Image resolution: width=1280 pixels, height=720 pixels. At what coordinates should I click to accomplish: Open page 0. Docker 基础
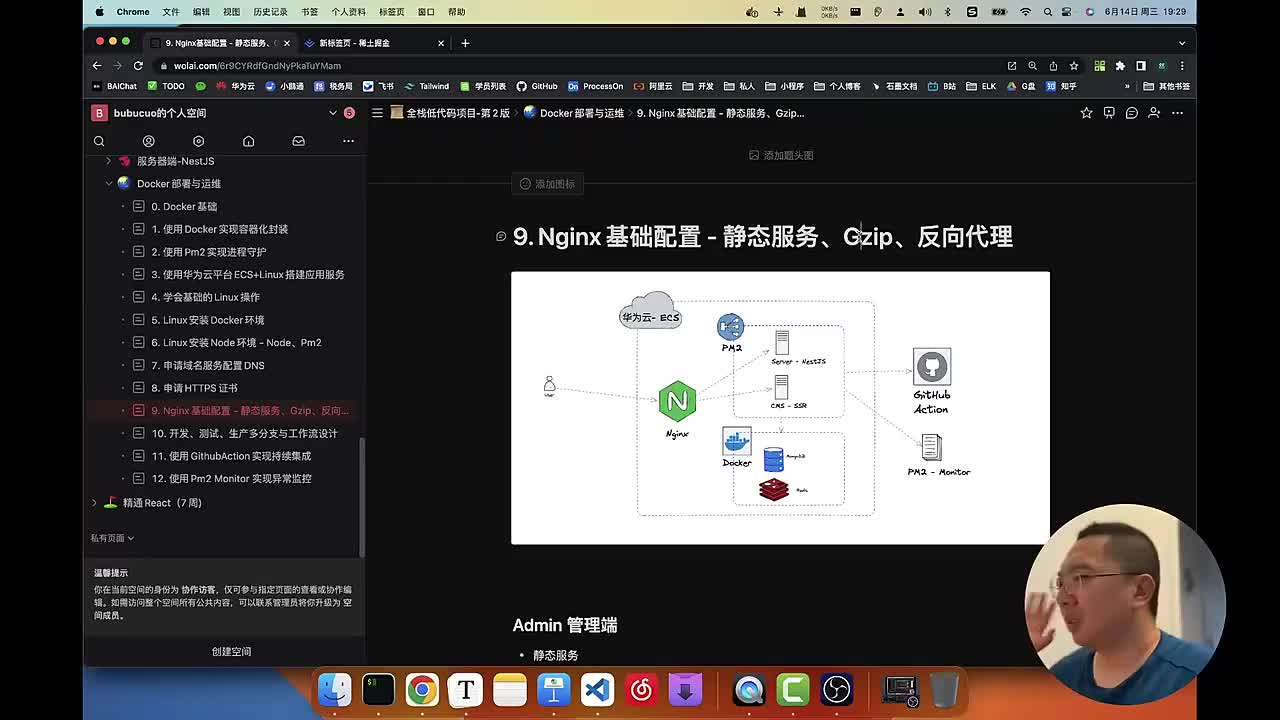[x=184, y=207]
